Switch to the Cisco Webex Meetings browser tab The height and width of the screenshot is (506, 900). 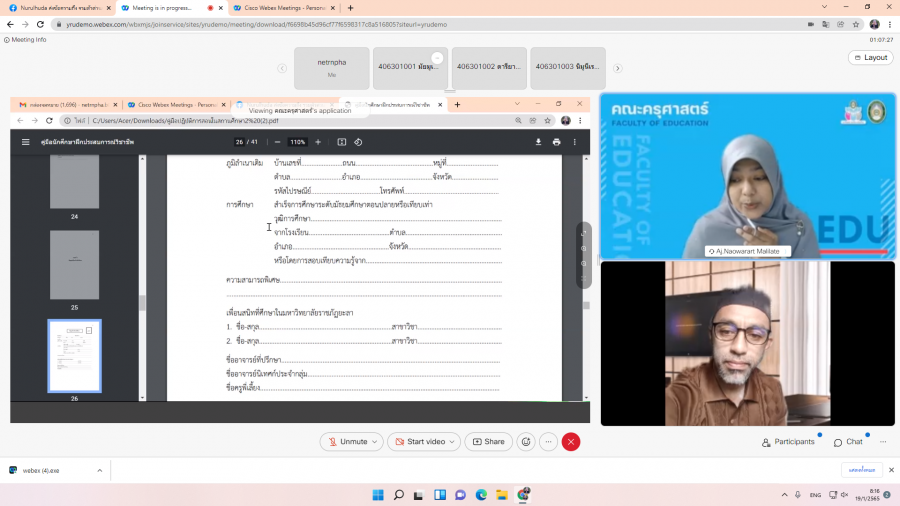[272, 7]
